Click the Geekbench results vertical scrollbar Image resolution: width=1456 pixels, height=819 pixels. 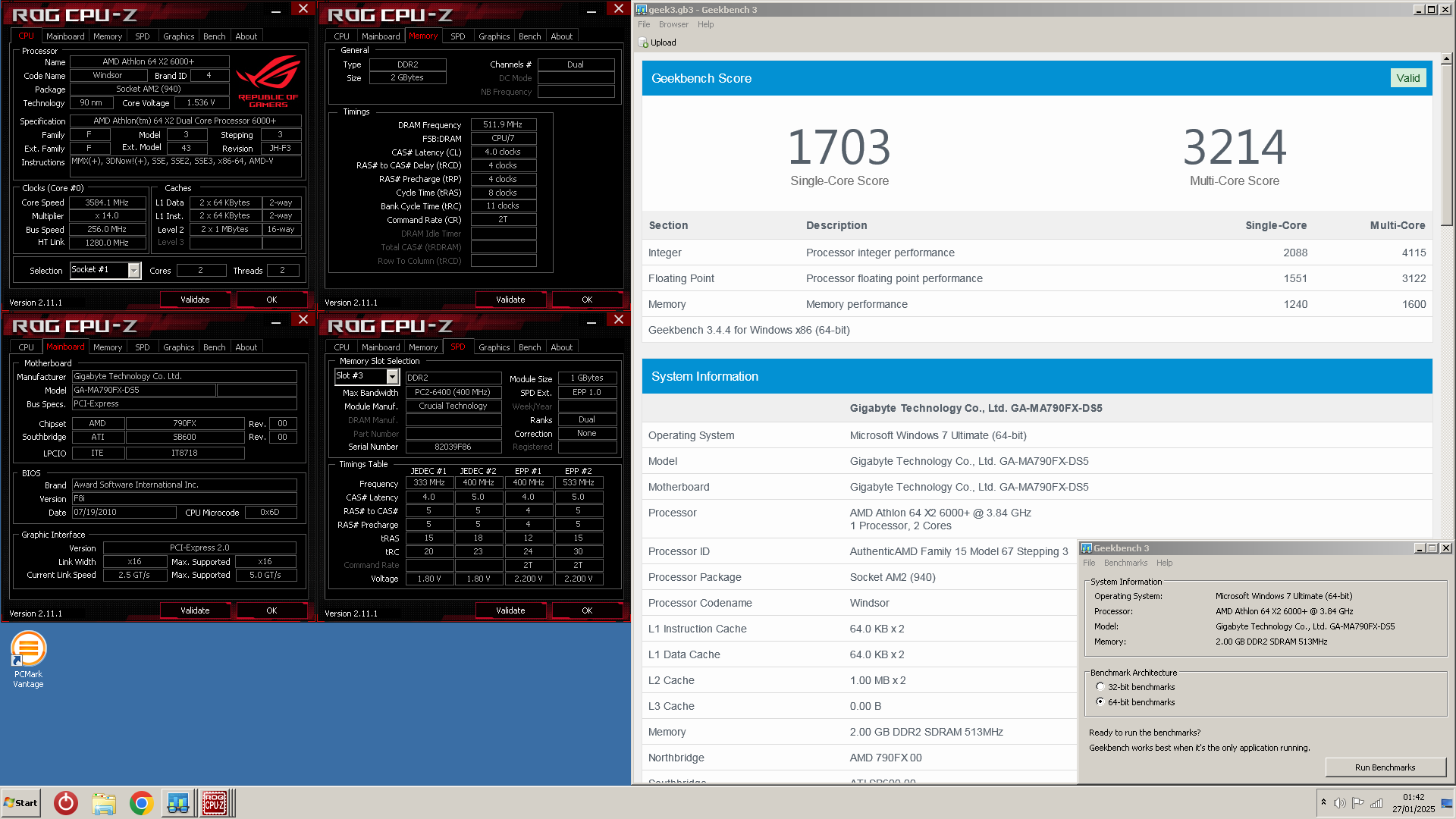pos(1446,144)
